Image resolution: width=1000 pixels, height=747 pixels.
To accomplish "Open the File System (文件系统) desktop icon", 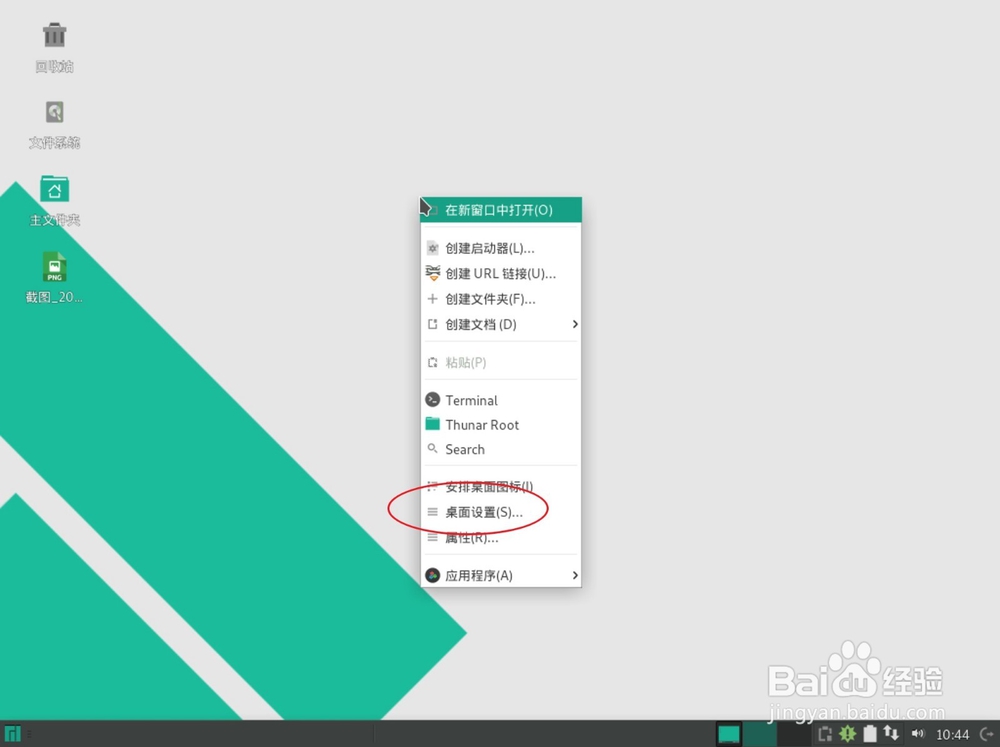I will coord(54,112).
